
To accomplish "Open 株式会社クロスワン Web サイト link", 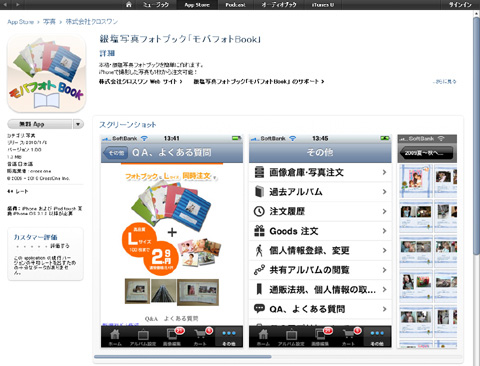I will [x=140, y=81].
